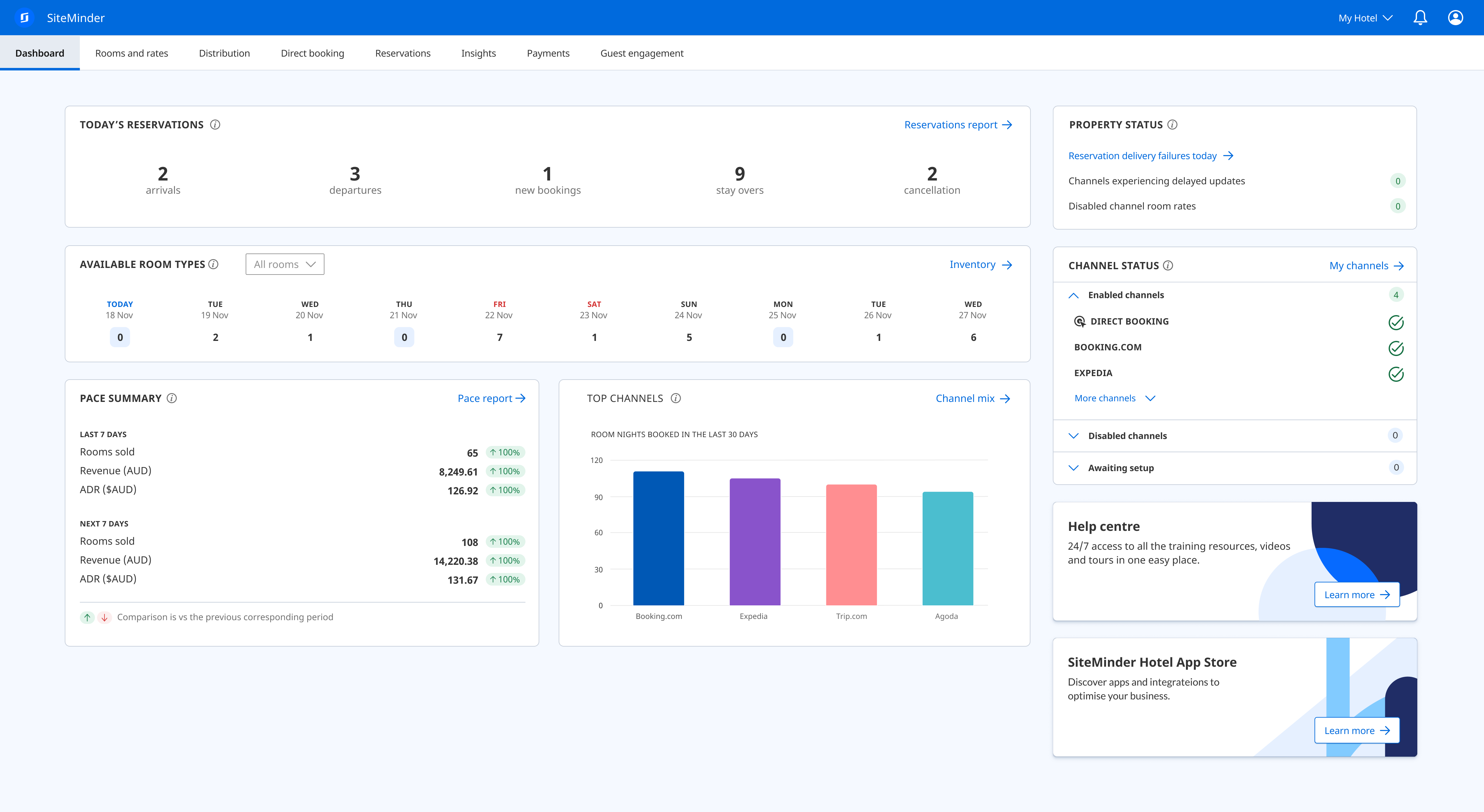Click the SiteMinder logo icon
This screenshot has width=1484, height=812.
(x=24, y=18)
